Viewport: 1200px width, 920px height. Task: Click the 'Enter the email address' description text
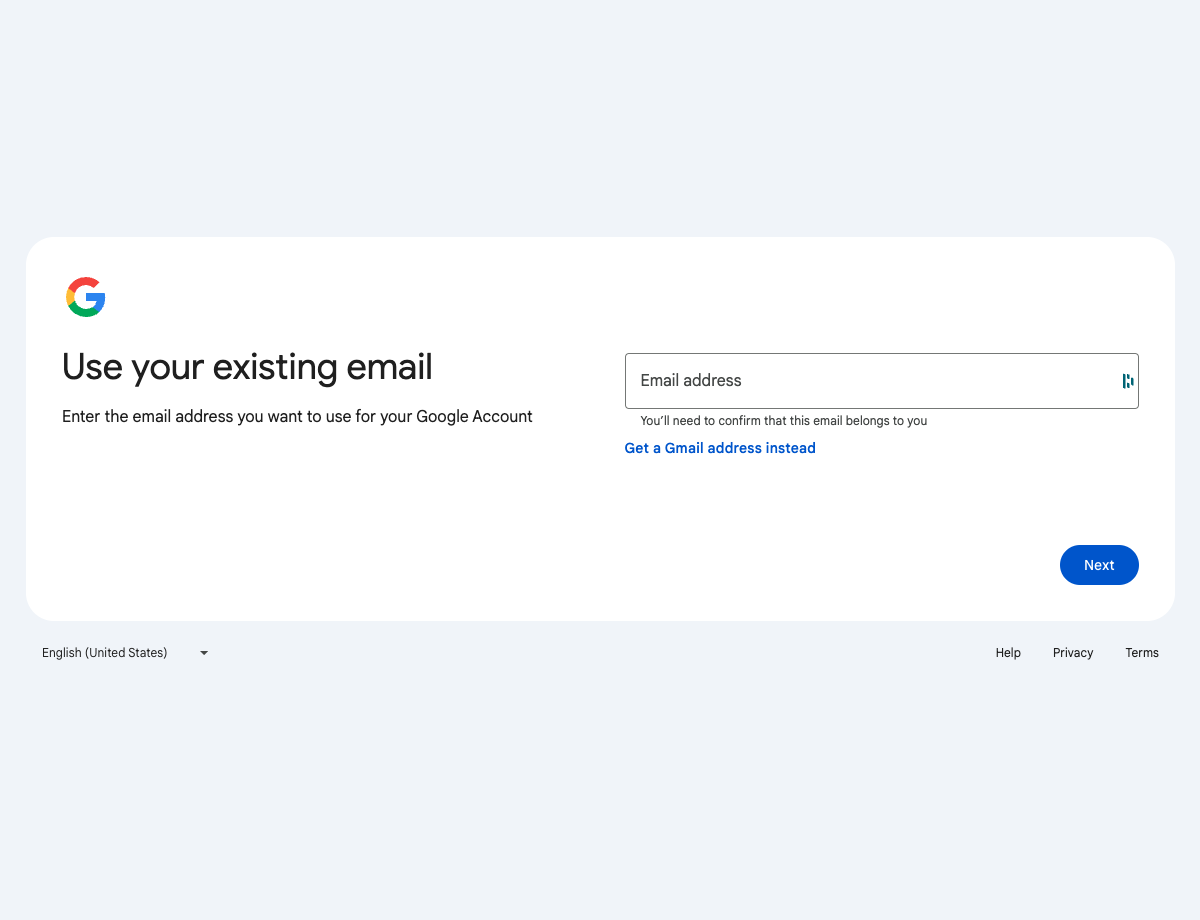tap(297, 416)
